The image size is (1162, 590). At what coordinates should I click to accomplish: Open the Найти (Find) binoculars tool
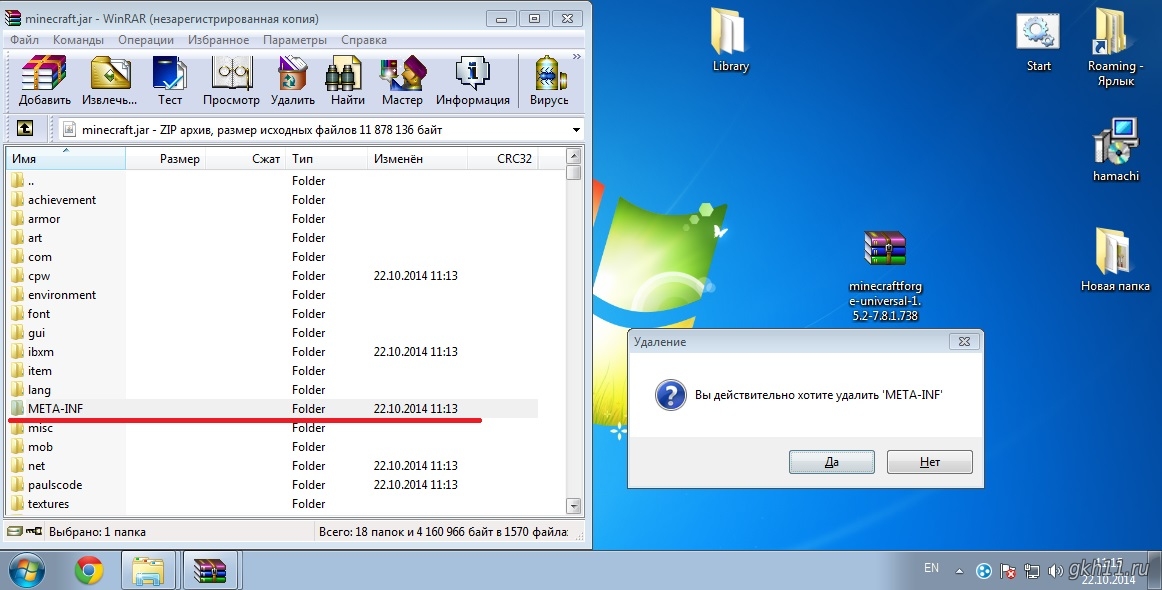[348, 81]
